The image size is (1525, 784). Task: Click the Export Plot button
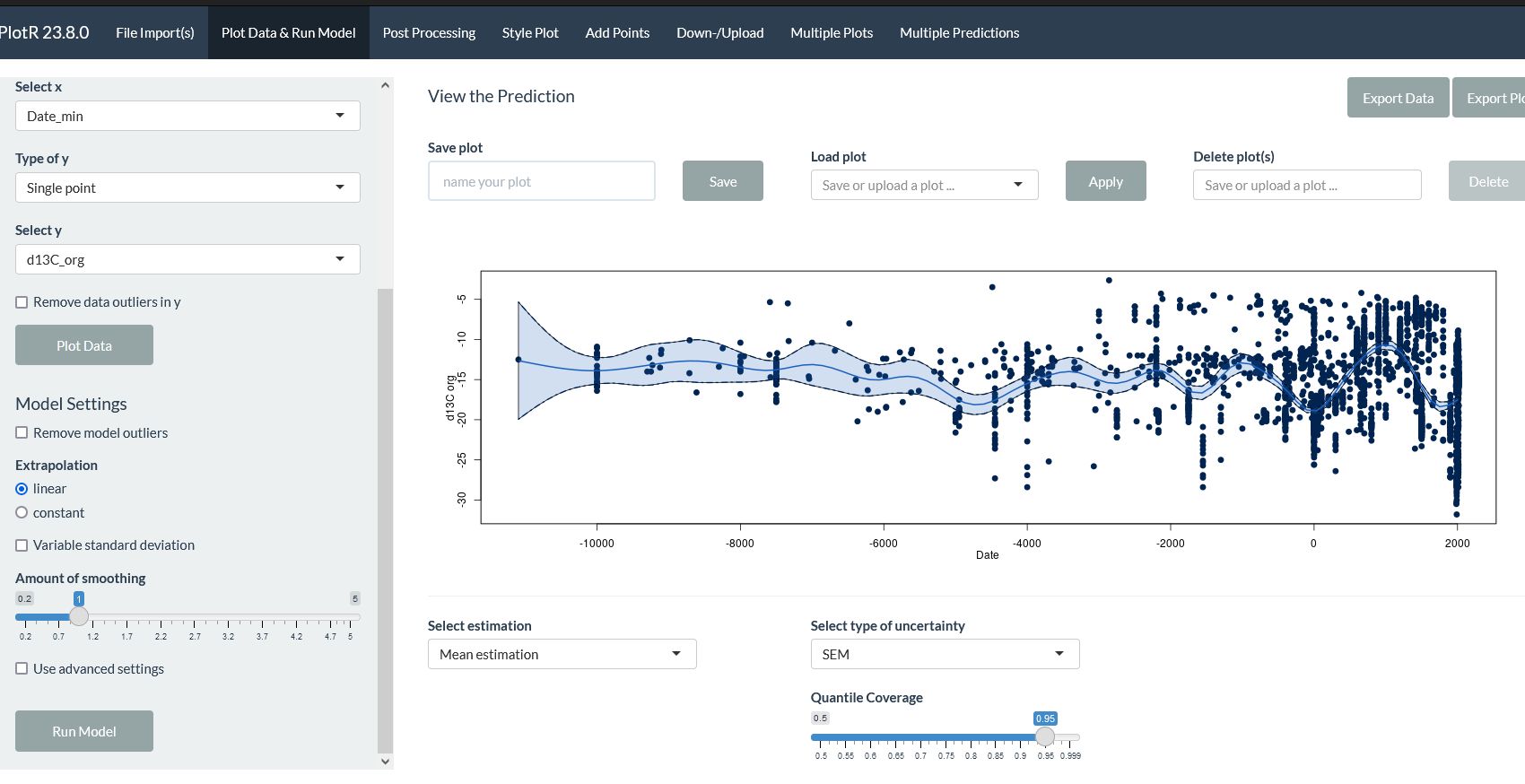click(x=1491, y=98)
